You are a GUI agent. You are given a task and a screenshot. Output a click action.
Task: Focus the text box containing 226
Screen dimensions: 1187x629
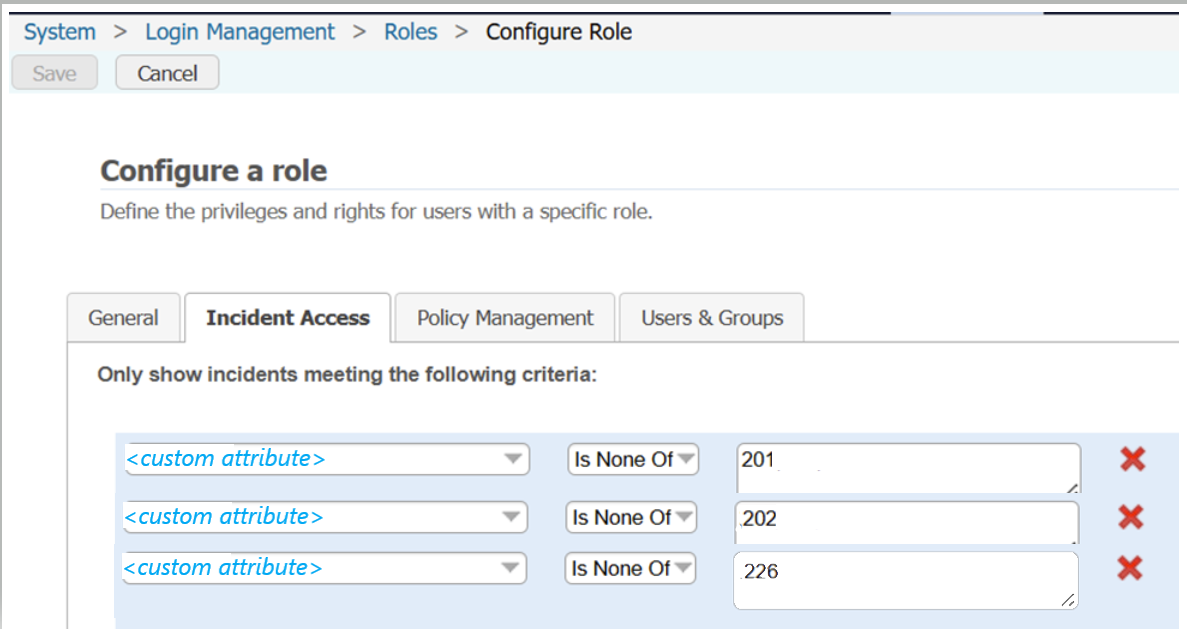pyautogui.click(x=905, y=580)
